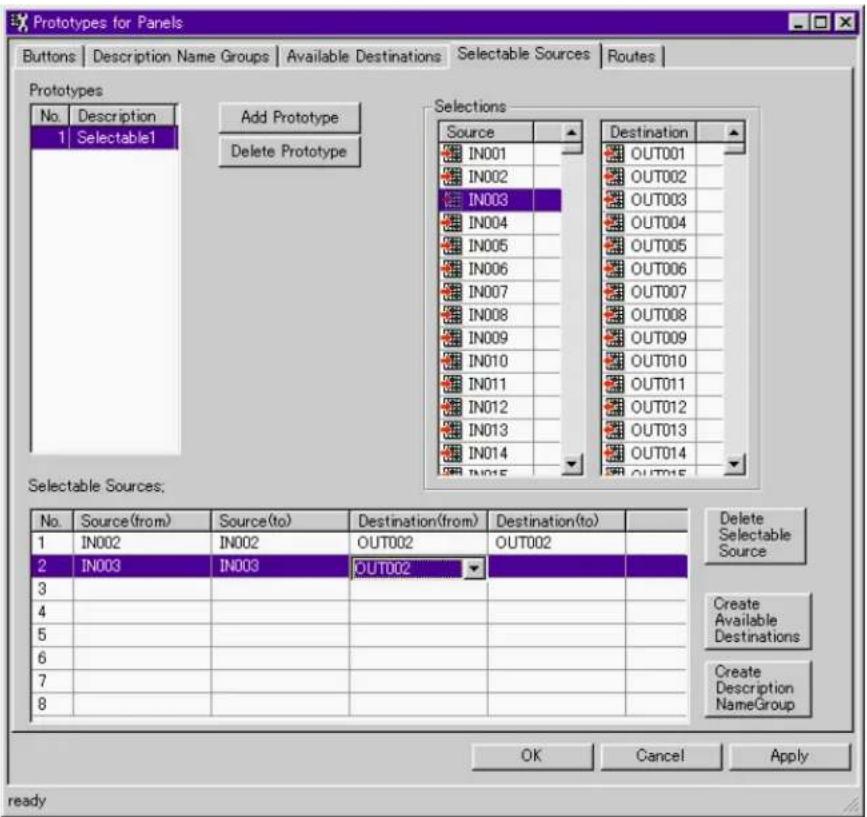
Task: Click Create Available Destinations button
Action: (758, 620)
